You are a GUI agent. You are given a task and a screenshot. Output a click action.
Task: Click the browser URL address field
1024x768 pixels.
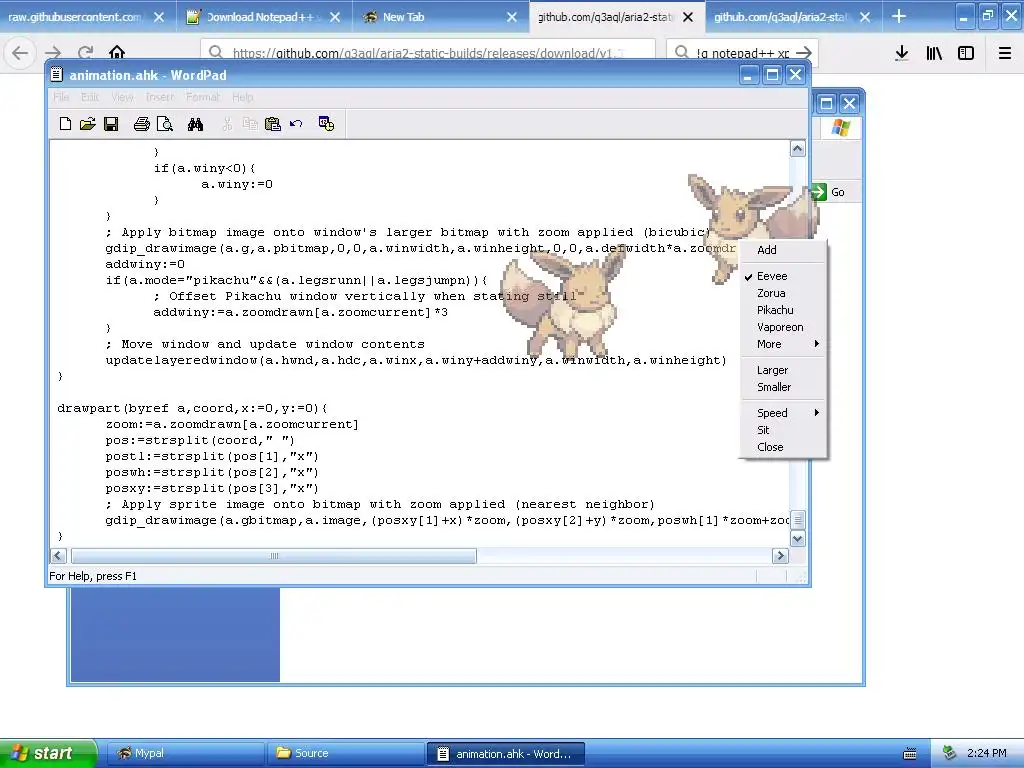428,53
